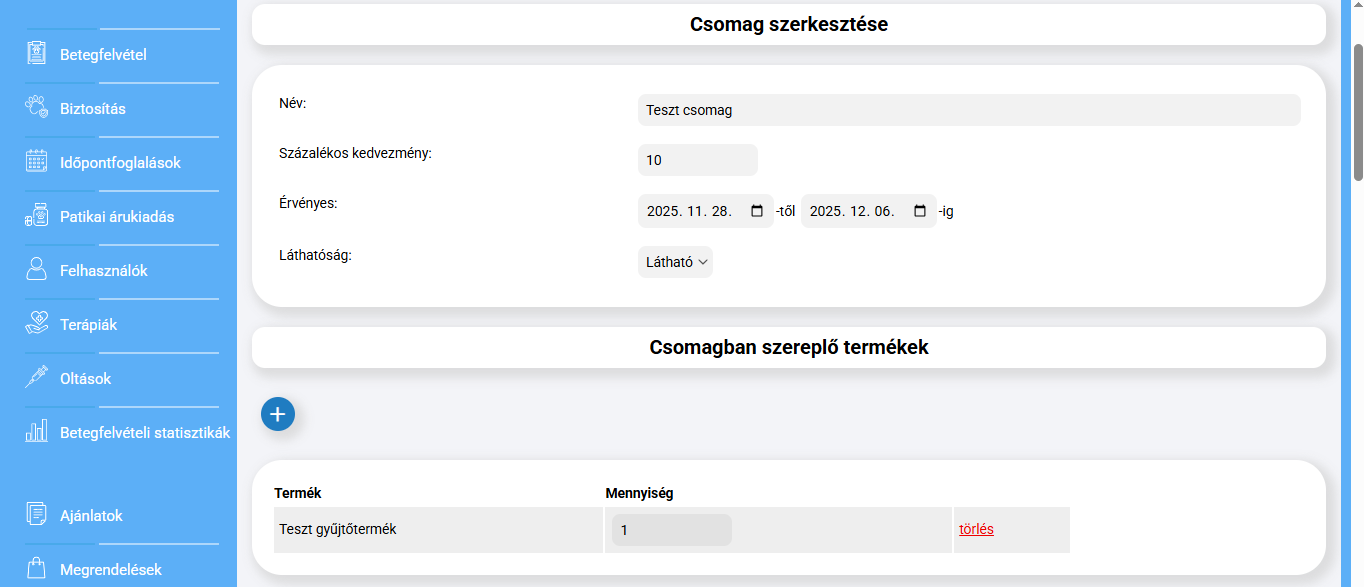
Task: Click the Oltások syringe icon
Action: point(37,378)
